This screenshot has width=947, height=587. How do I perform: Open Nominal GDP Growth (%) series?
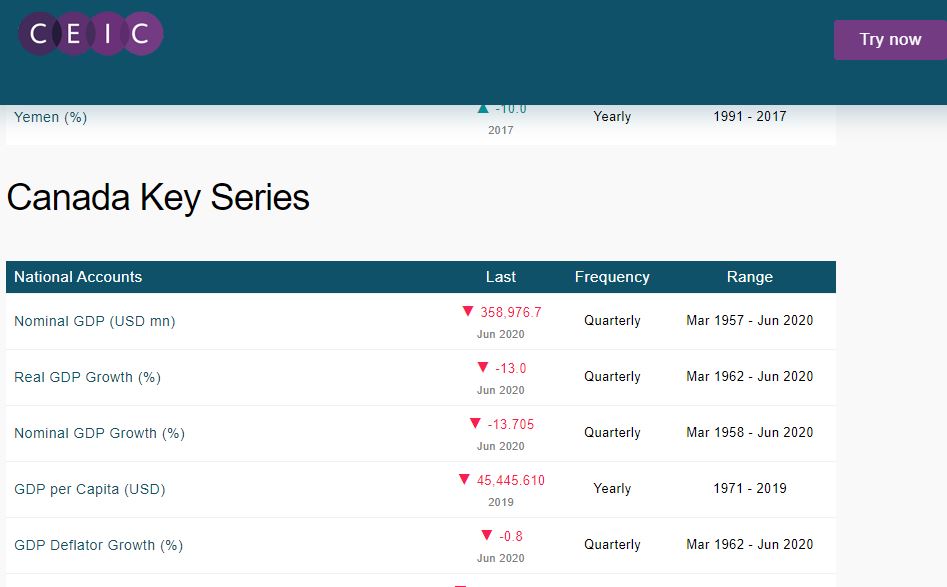tap(99, 433)
